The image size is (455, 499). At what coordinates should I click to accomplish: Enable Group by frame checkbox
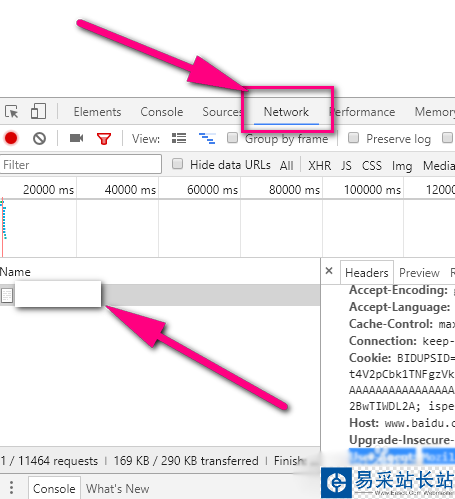[x=232, y=138]
